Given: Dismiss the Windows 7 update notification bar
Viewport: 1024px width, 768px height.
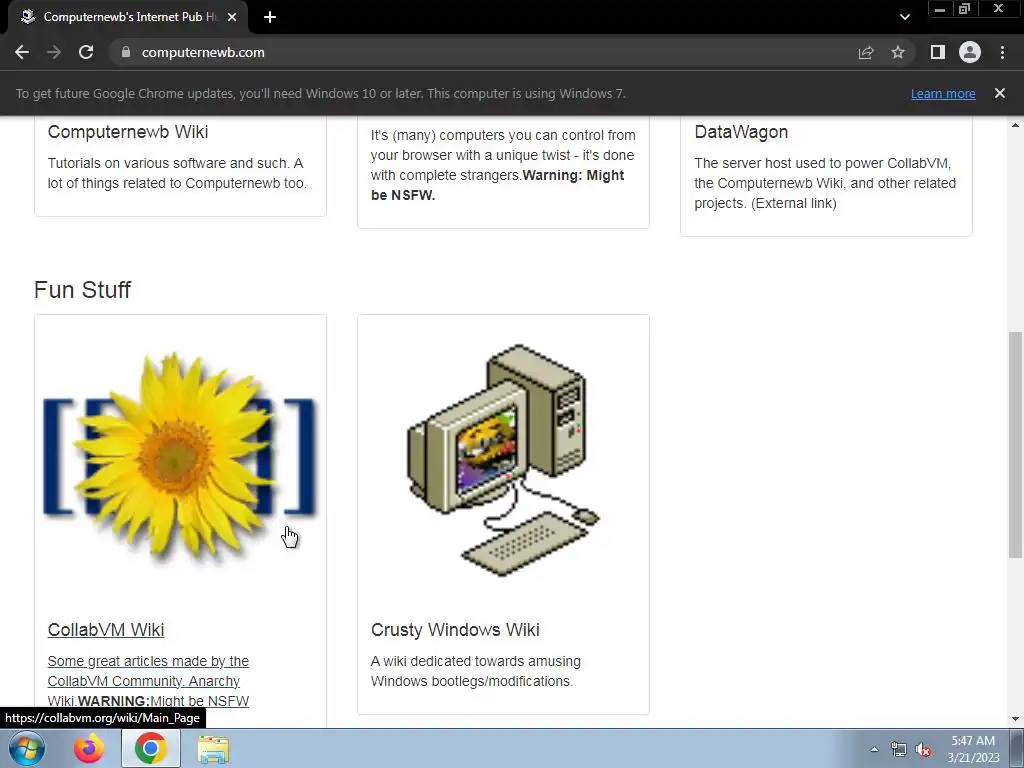Looking at the screenshot, I should pos(1000,93).
